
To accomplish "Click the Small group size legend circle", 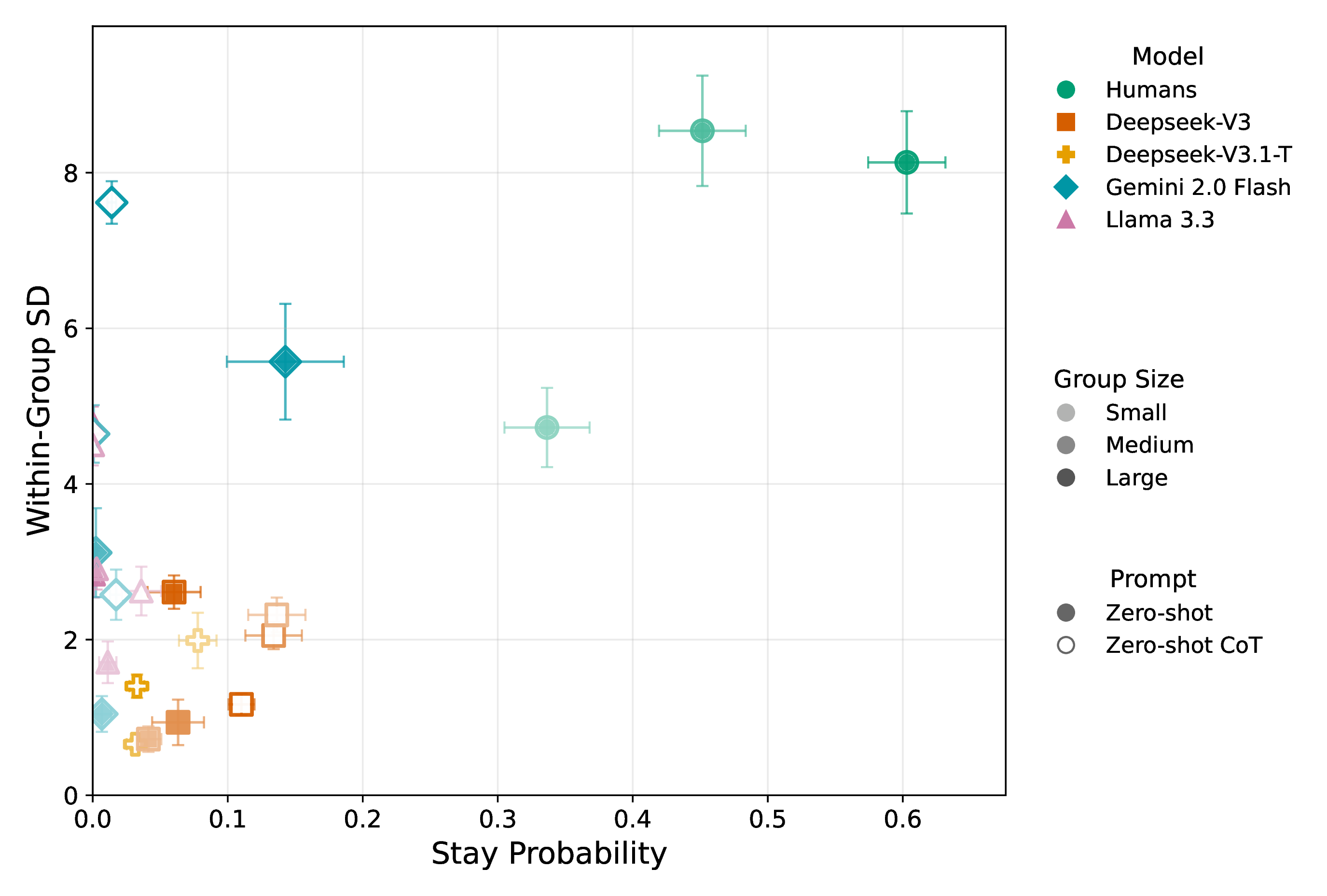I will (x=1065, y=413).
